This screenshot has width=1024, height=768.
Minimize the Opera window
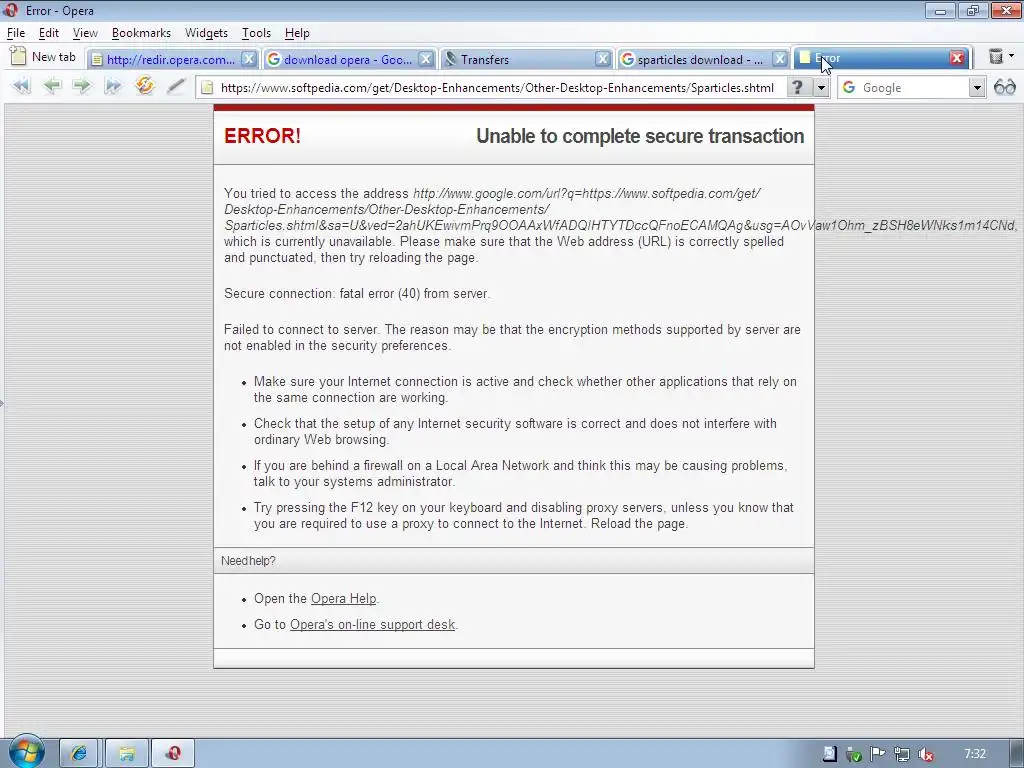[x=940, y=10]
